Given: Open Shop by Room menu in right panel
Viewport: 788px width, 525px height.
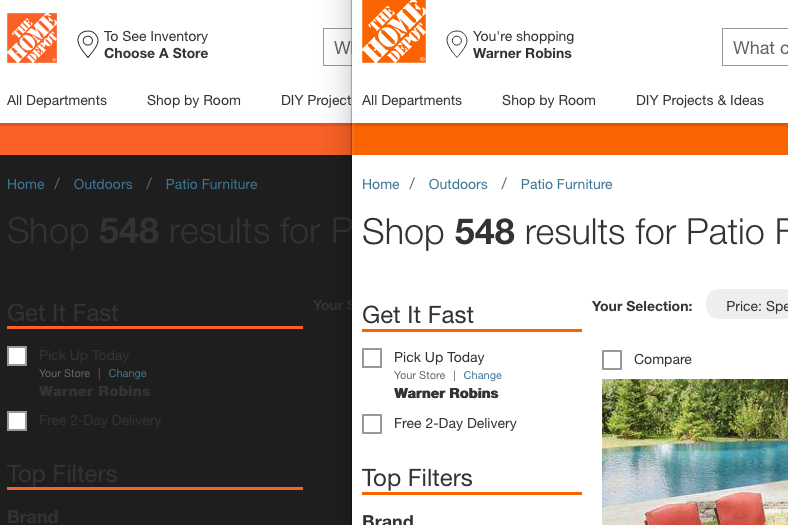Looking at the screenshot, I should coord(548,100).
